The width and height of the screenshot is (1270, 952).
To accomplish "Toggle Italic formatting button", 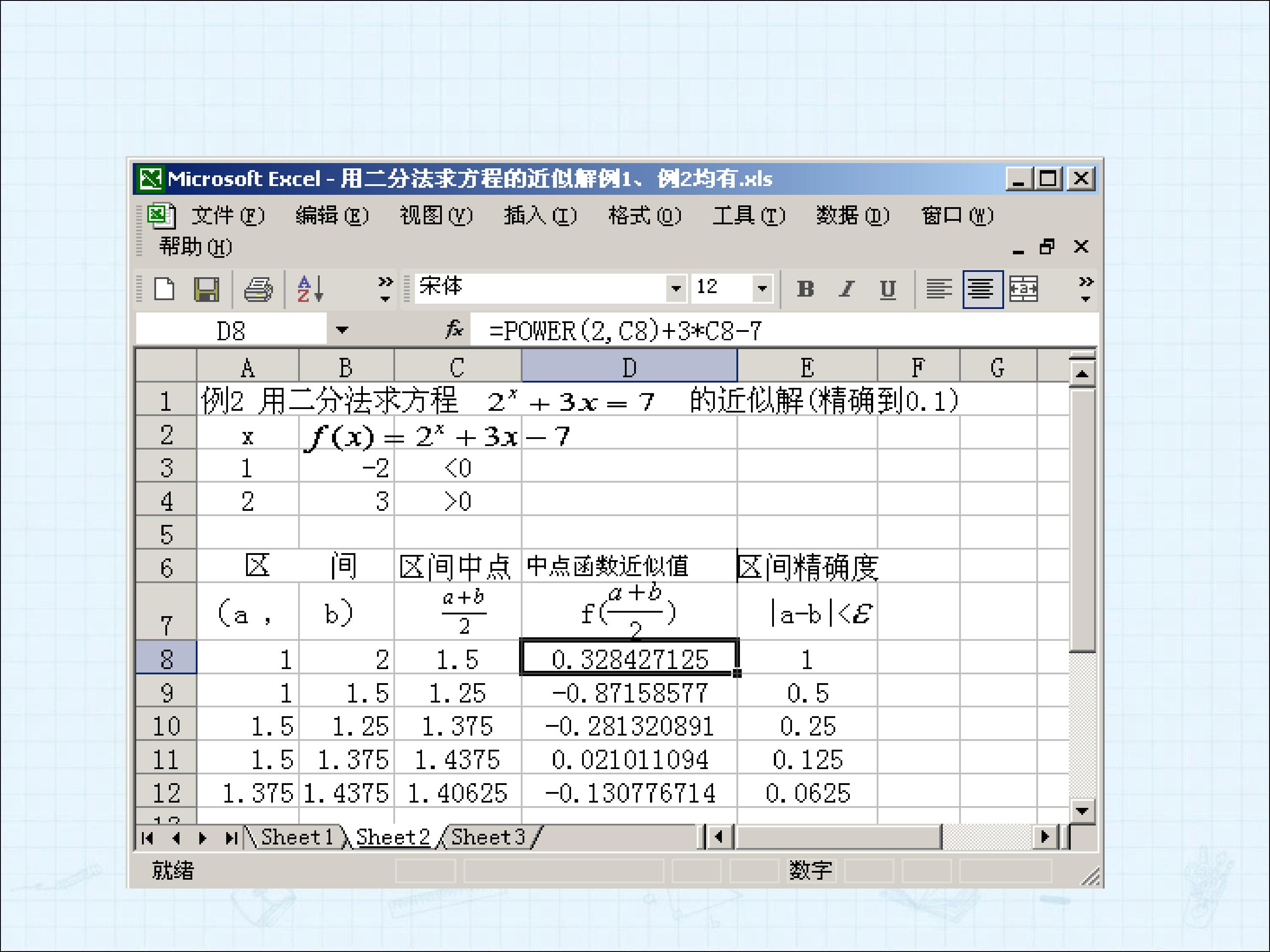I will pos(846,289).
